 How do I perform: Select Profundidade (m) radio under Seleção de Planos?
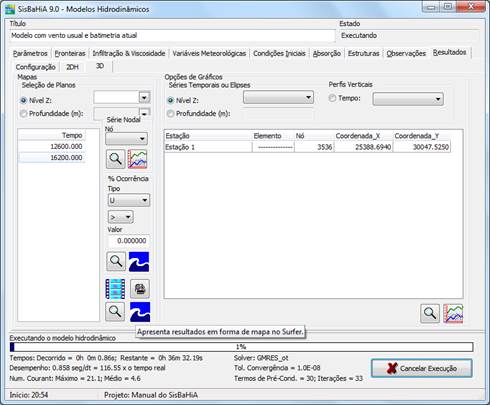click(23, 114)
